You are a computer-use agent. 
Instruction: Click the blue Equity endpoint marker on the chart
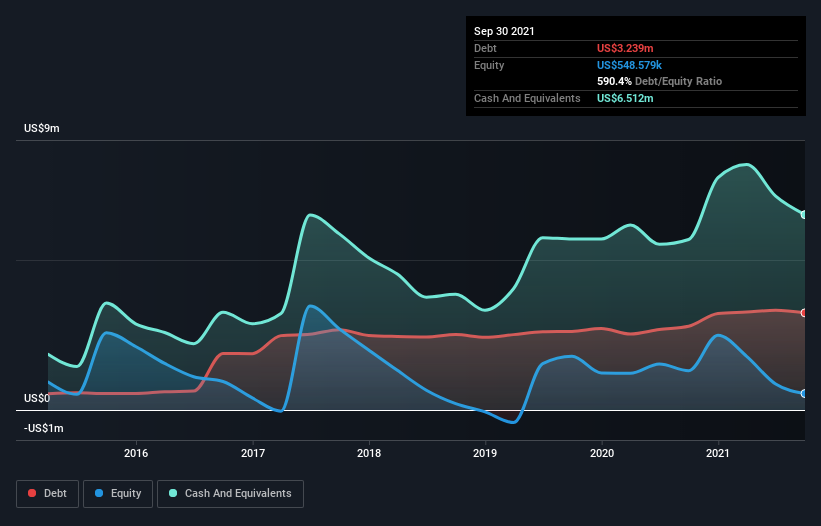[804, 394]
